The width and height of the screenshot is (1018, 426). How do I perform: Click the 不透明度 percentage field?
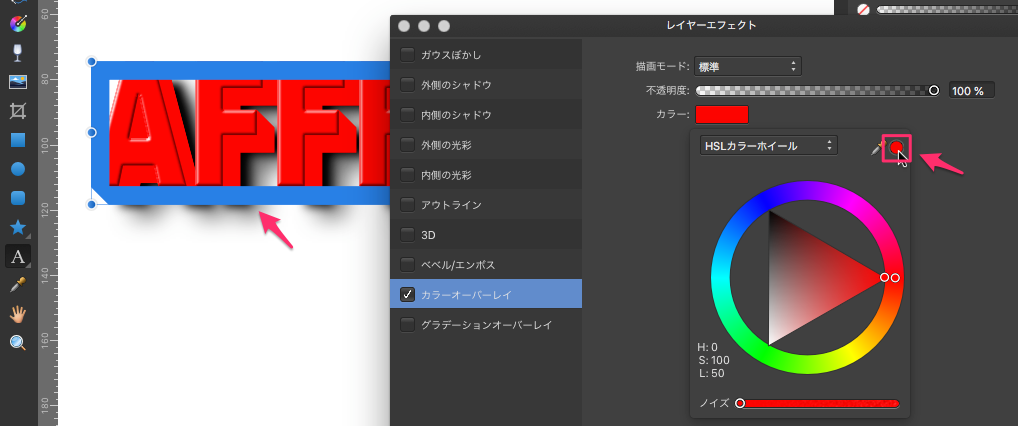point(967,91)
